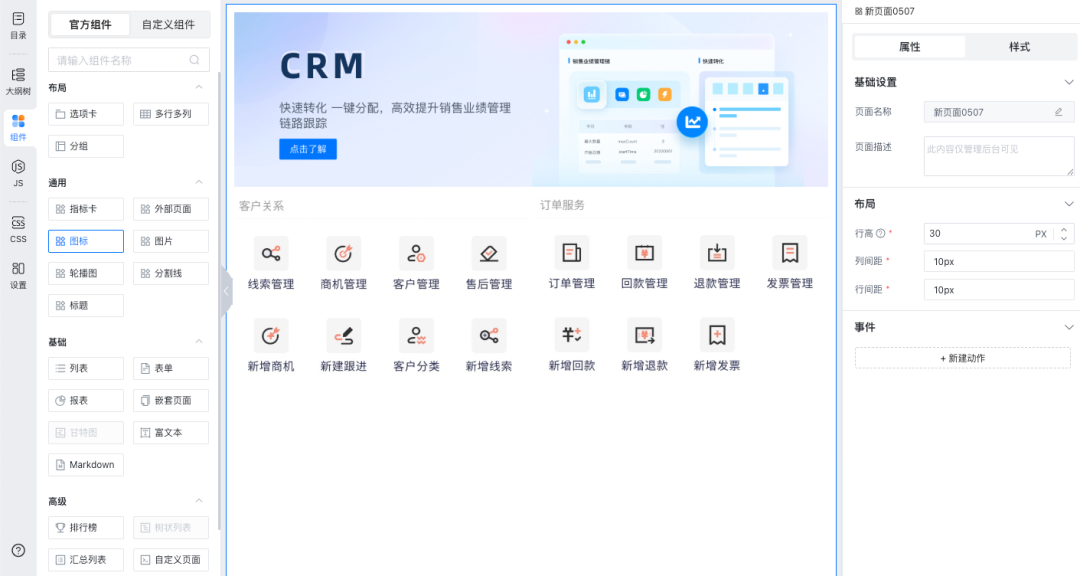1080x576 pixels.
Task: Open the 目录 sidebar panel
Action: tap(18, 25)
